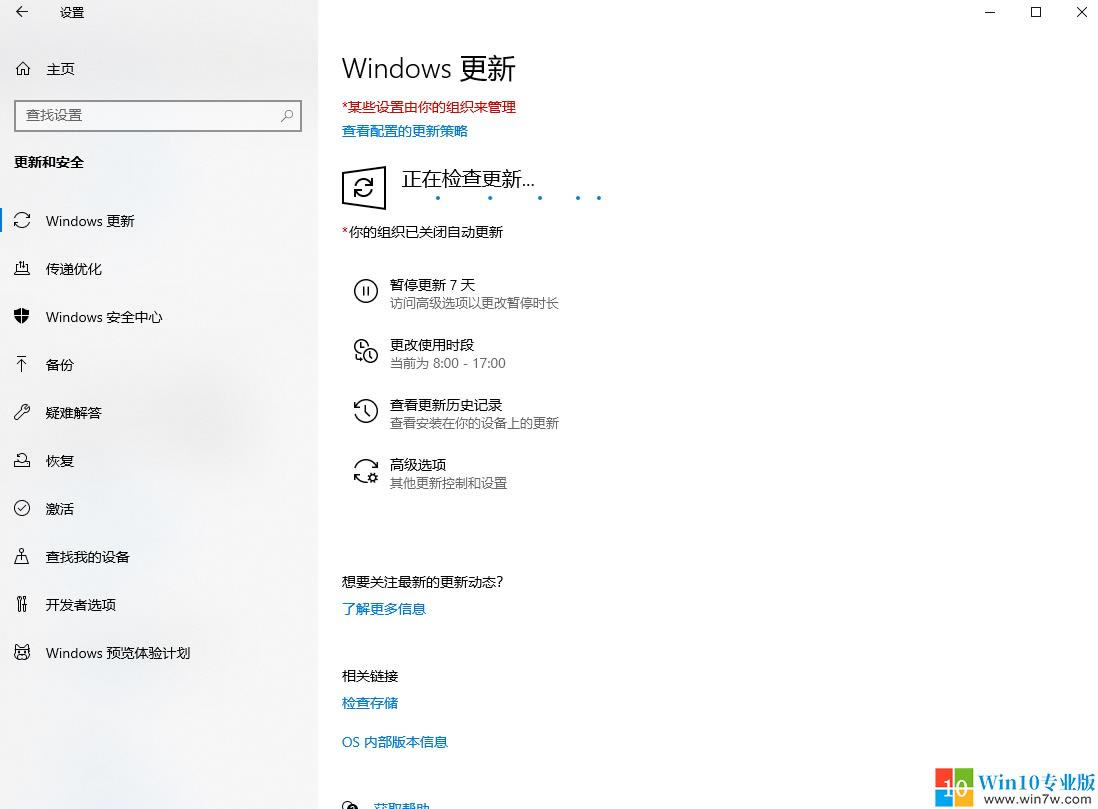The height and width of the screenshot is (809, 1098).
Task: Open the 检查存储 link
Action: [x=370, y=703]
